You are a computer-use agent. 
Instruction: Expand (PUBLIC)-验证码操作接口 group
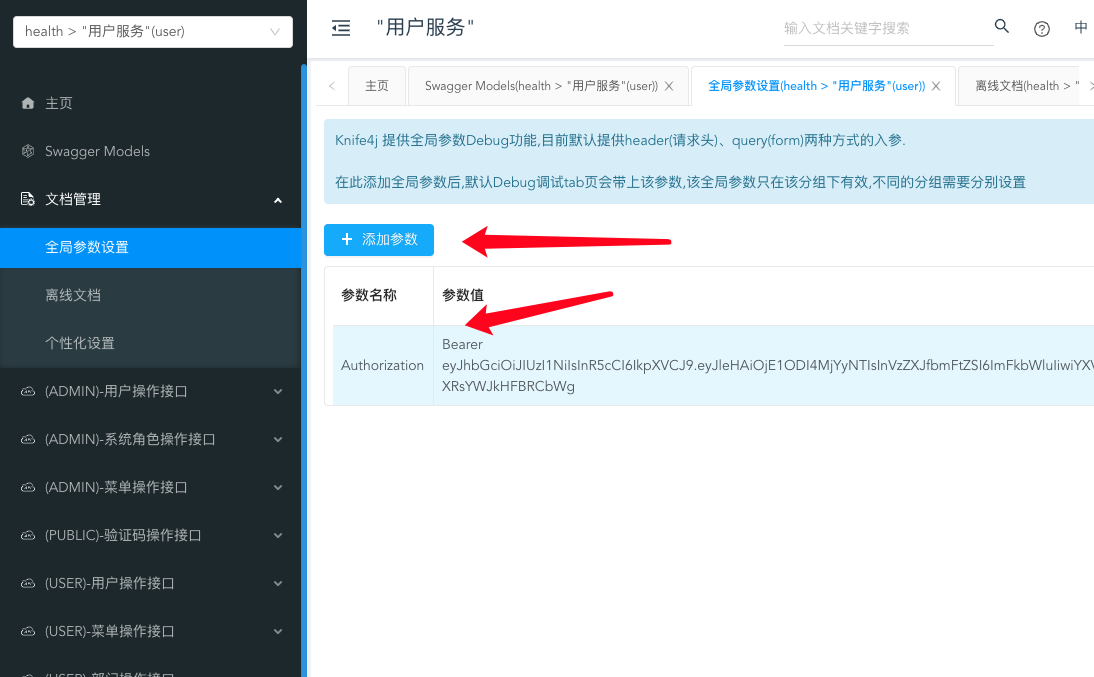point(150,535)
